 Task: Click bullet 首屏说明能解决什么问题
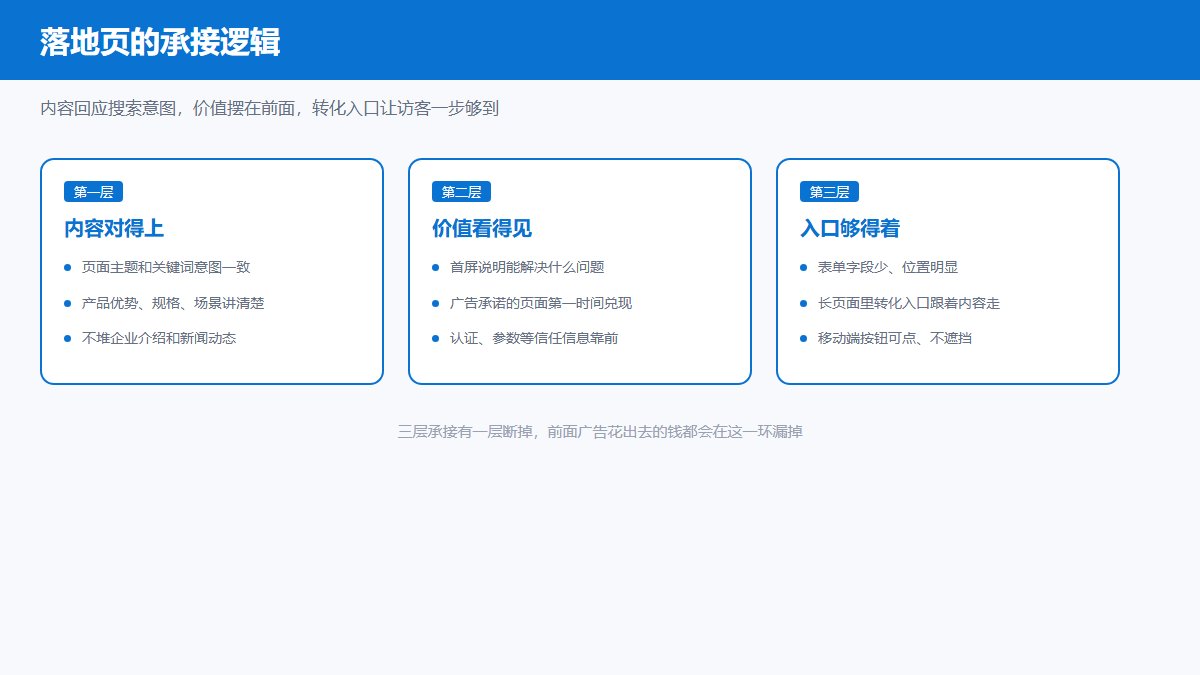(x=527, y=267)
